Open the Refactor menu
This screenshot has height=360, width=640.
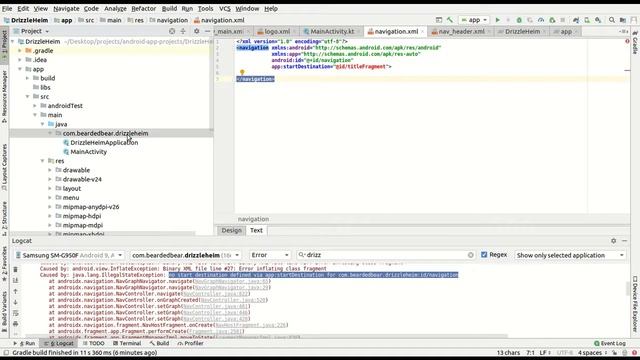point(143,8)
